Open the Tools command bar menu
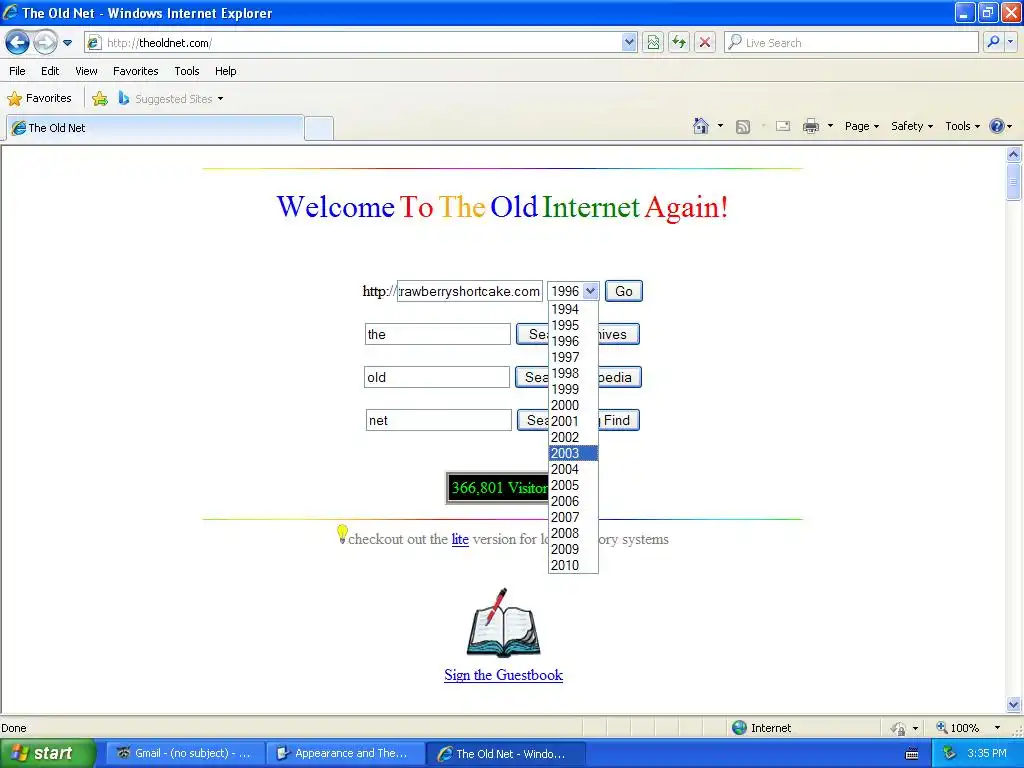 tap(962, 126)
